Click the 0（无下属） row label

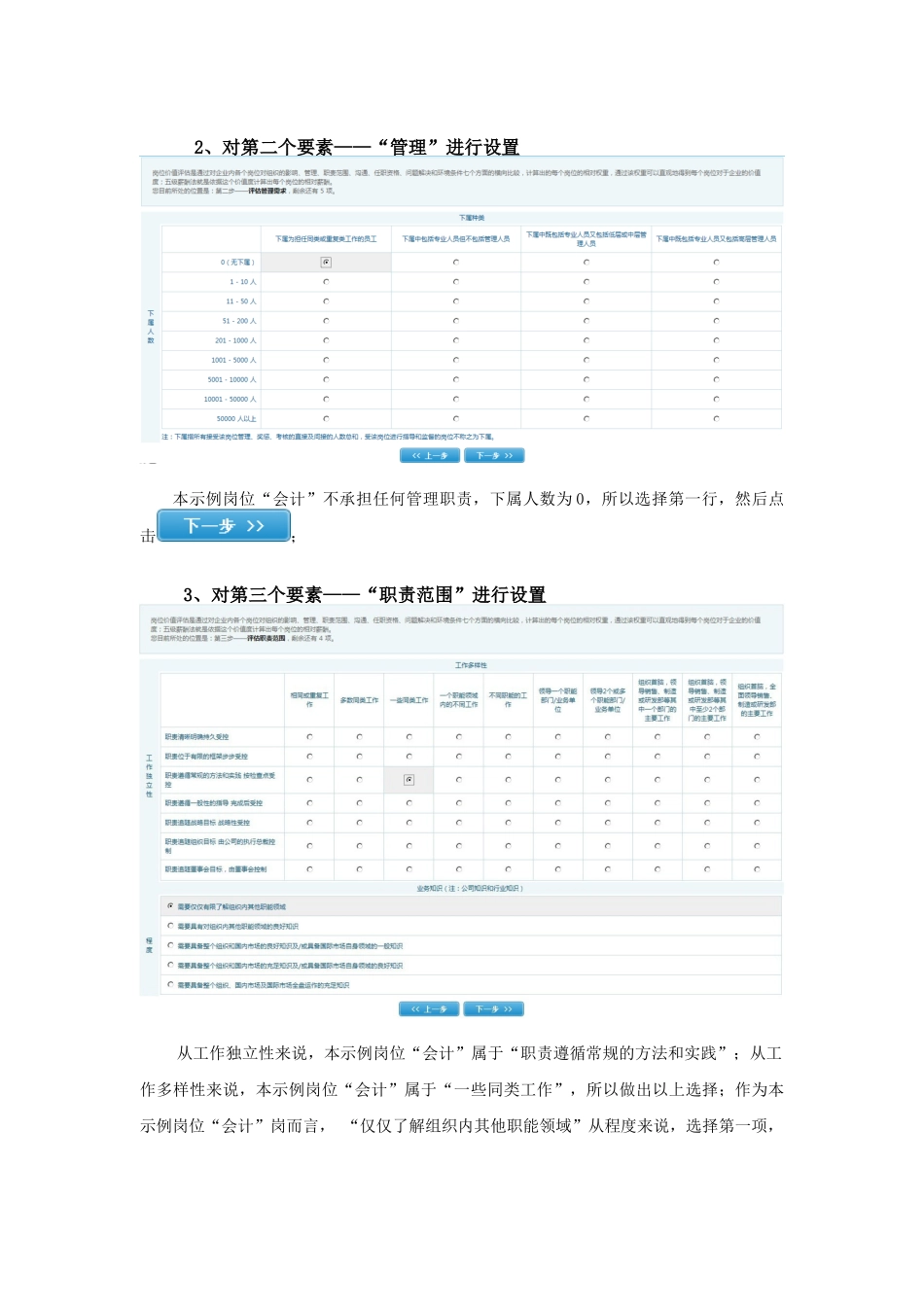point(237,263)
